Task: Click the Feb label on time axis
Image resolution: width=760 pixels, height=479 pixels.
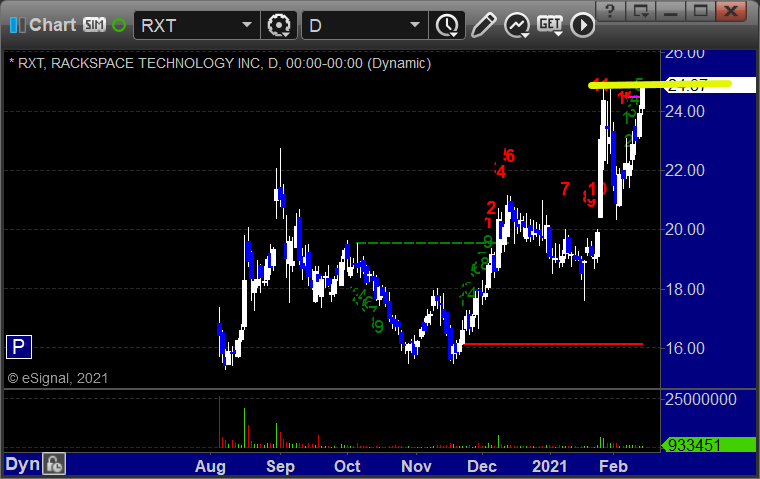Action: click(x=613, y=466)
